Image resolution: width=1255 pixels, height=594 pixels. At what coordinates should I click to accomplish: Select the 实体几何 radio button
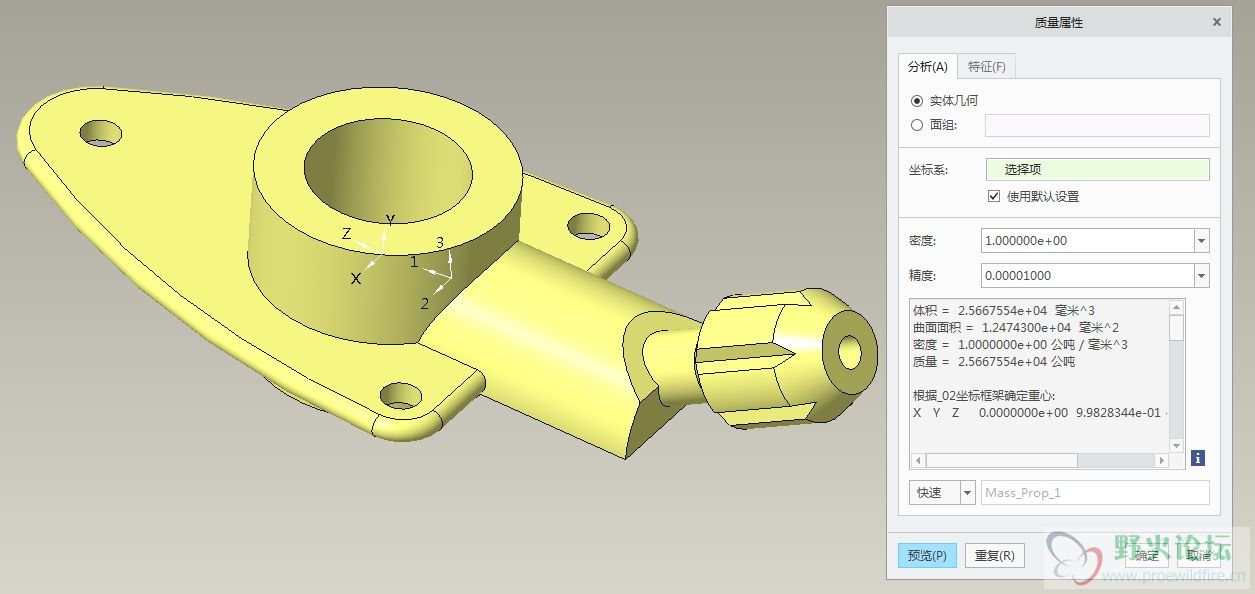(917, 101)
